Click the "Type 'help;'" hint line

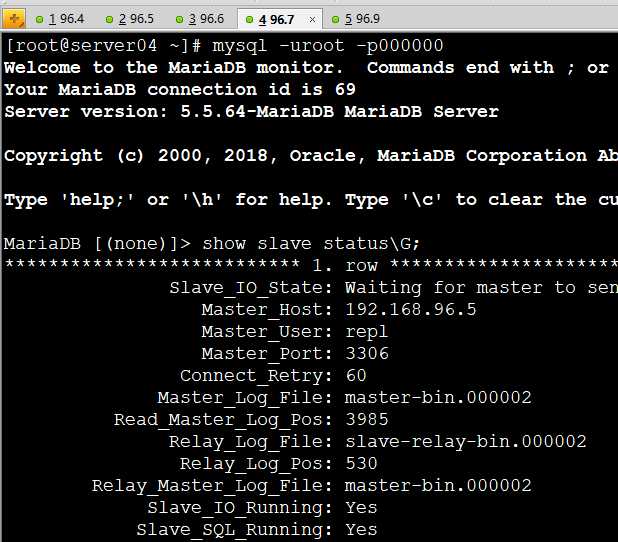click(x=311, y=200)
